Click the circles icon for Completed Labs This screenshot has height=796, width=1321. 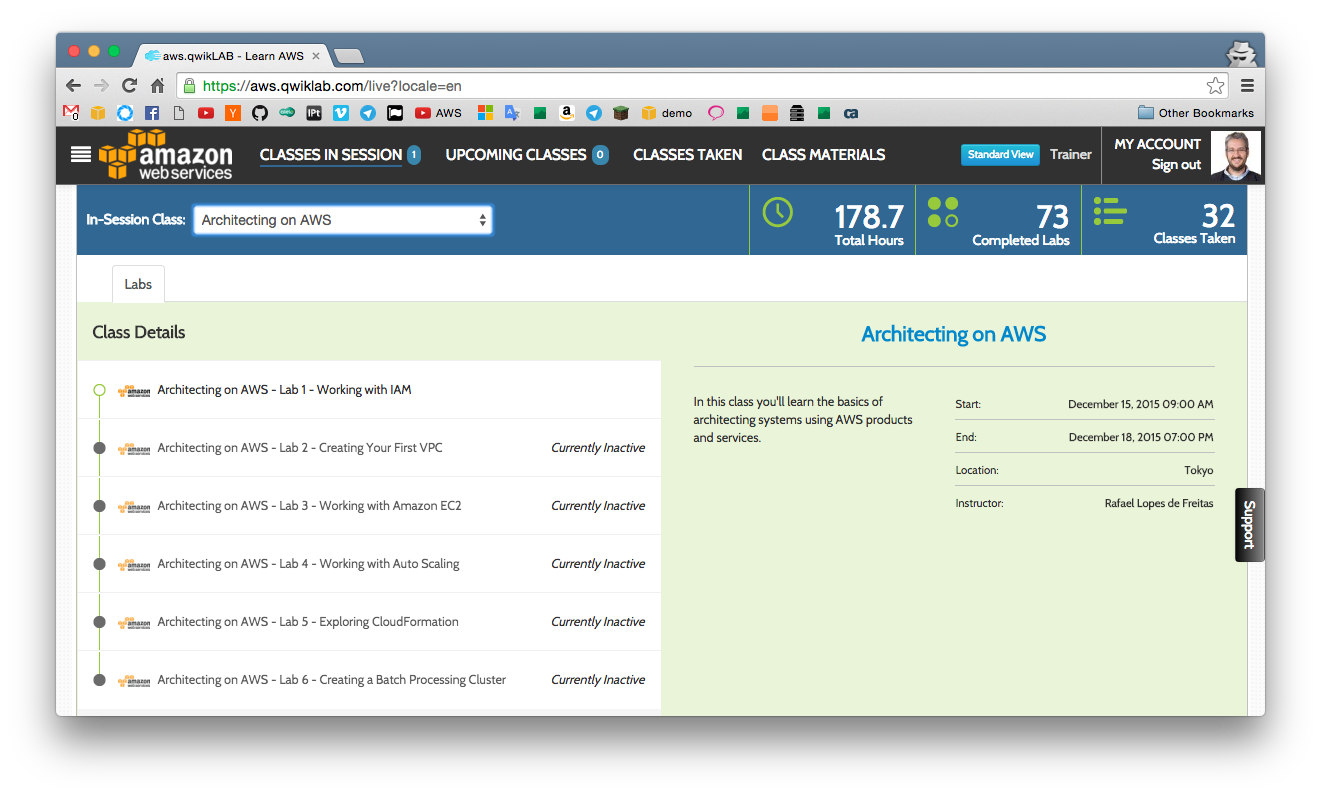pyautogui.click(x=943, y=212)
